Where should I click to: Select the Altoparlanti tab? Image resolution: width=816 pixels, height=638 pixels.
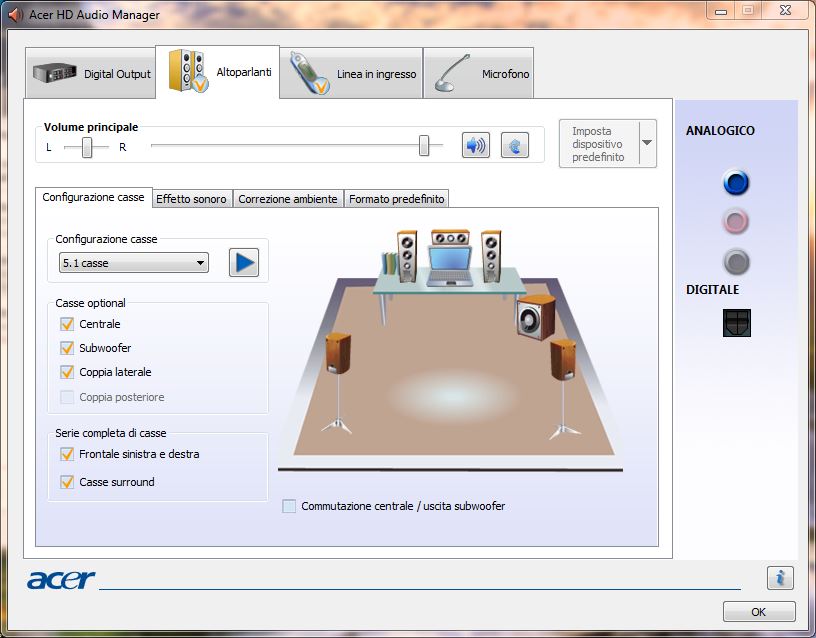coord(218,72)
